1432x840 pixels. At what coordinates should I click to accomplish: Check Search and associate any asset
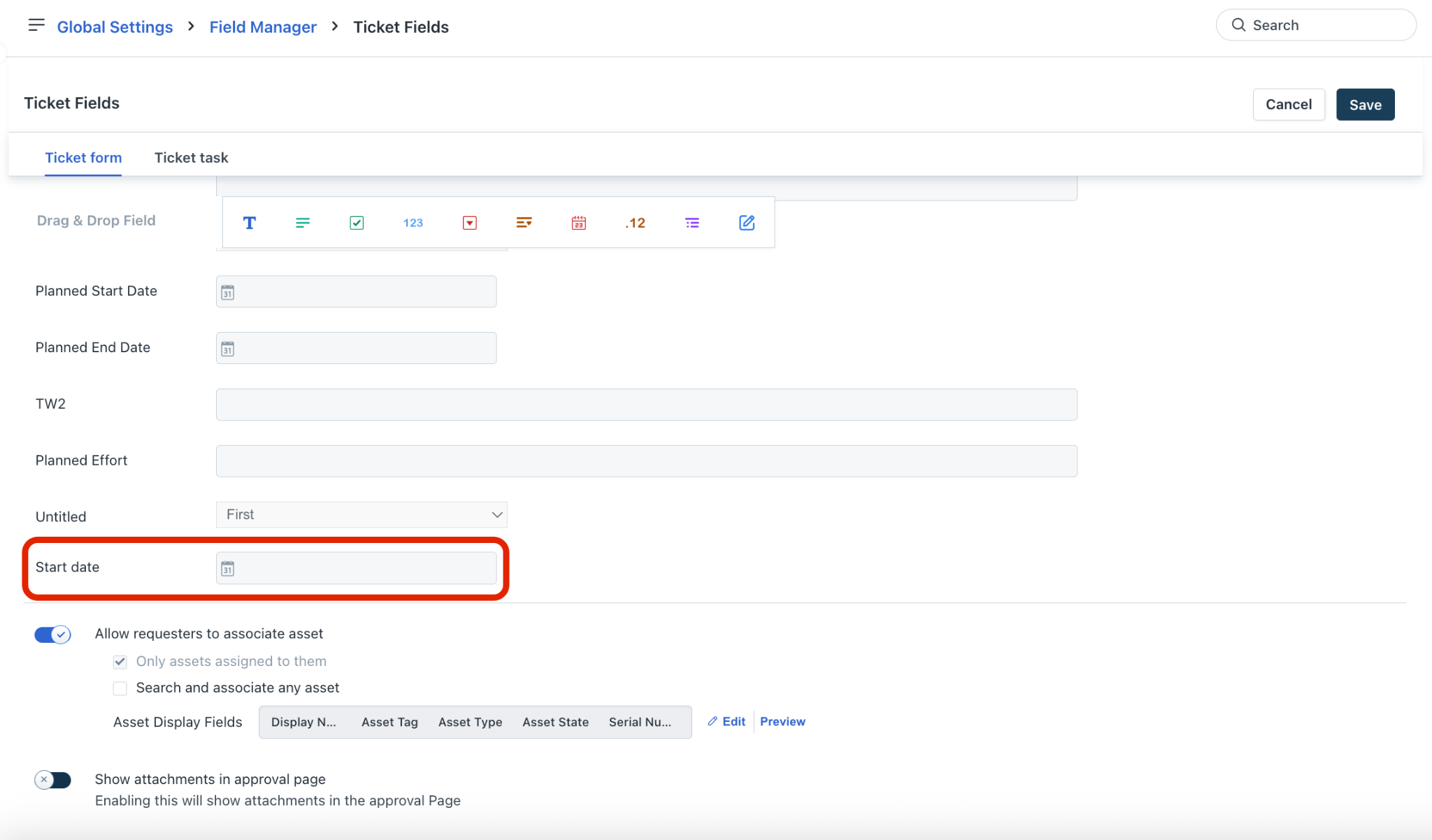pos(120,688)
